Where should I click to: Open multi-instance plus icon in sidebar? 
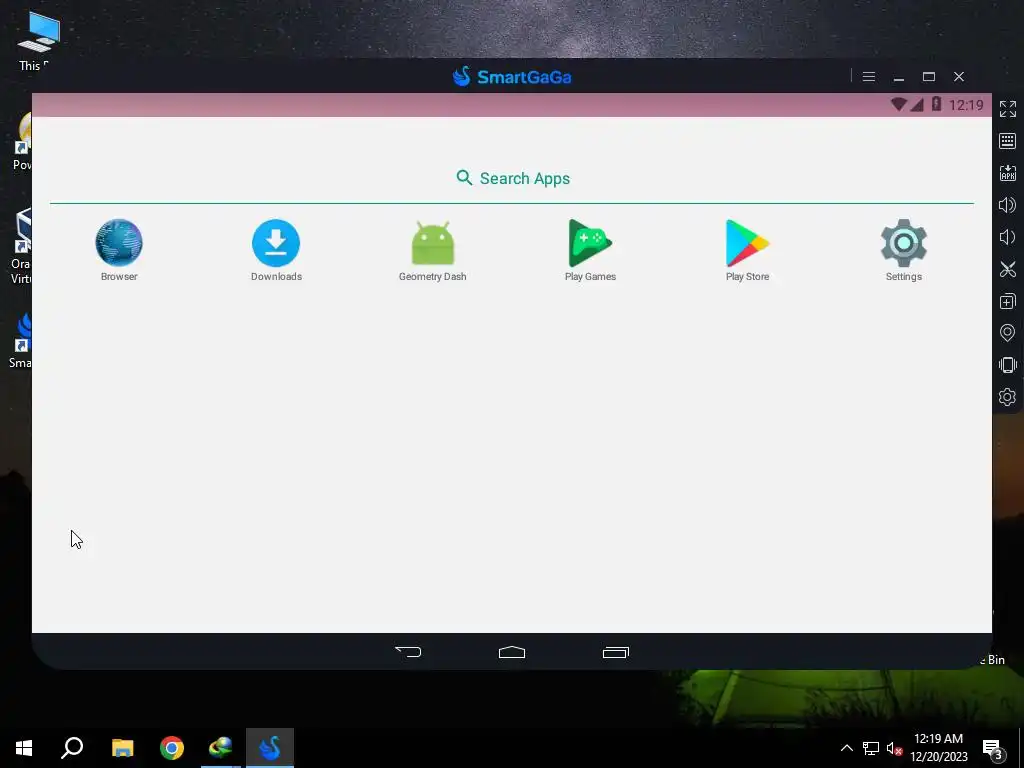1008,301
